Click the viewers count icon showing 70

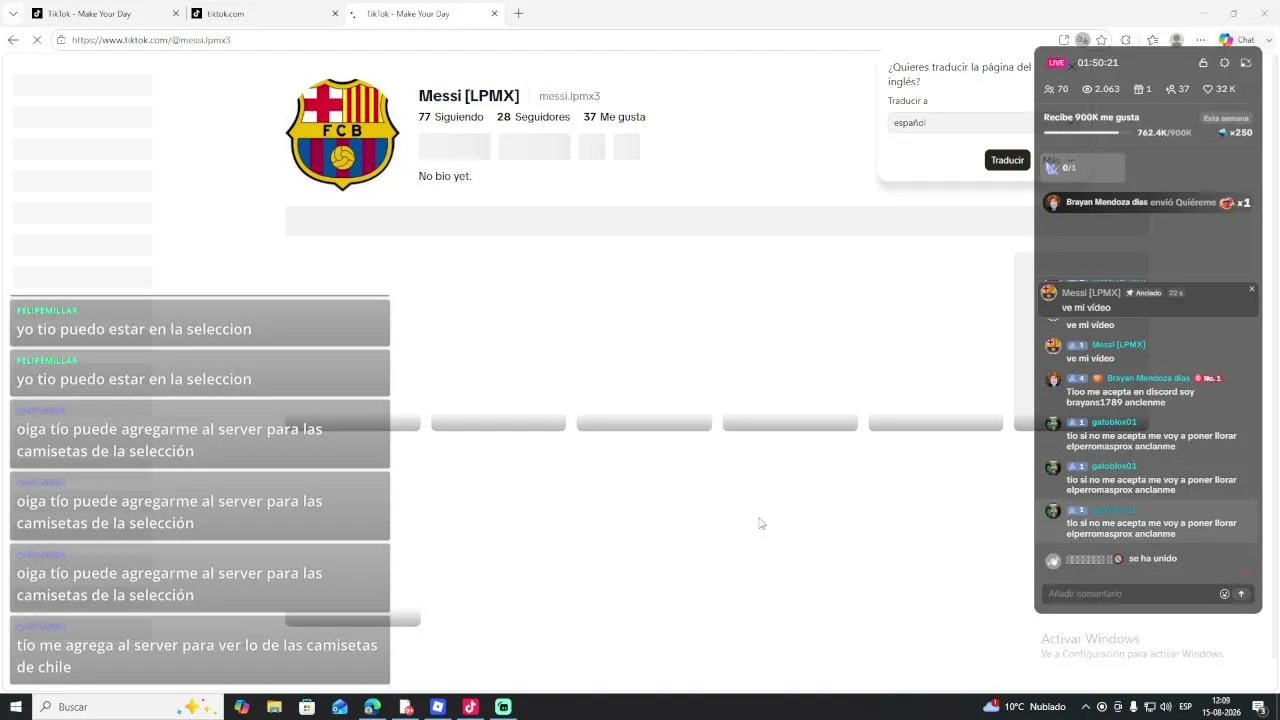click(x=1049, y=89)
